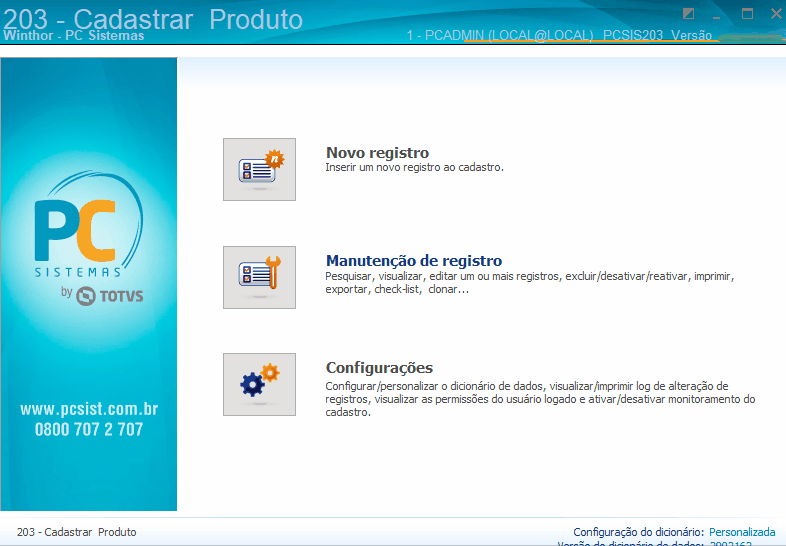
Task: Click the www.pcsist.com.br website text
Action: [x=89, y=409]
